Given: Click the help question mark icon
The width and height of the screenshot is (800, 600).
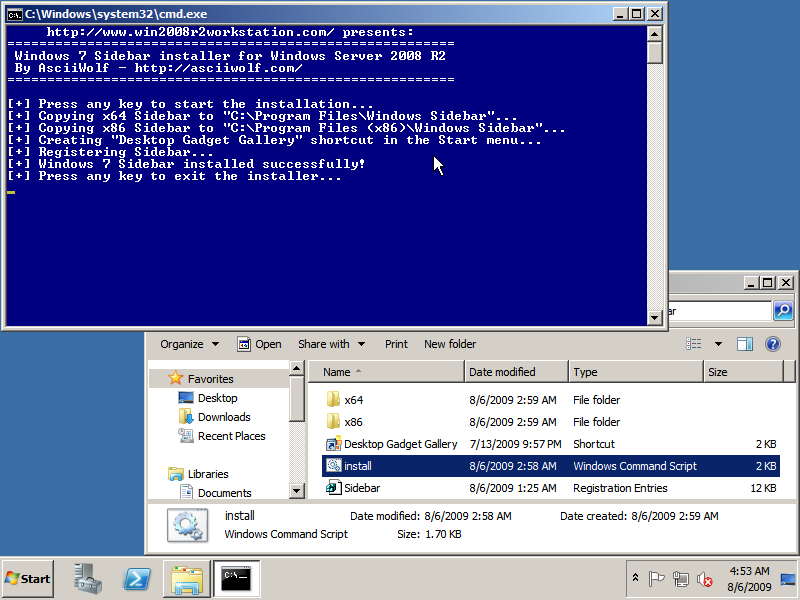Looking at the screenshot, I should click(x=772, y=344).
